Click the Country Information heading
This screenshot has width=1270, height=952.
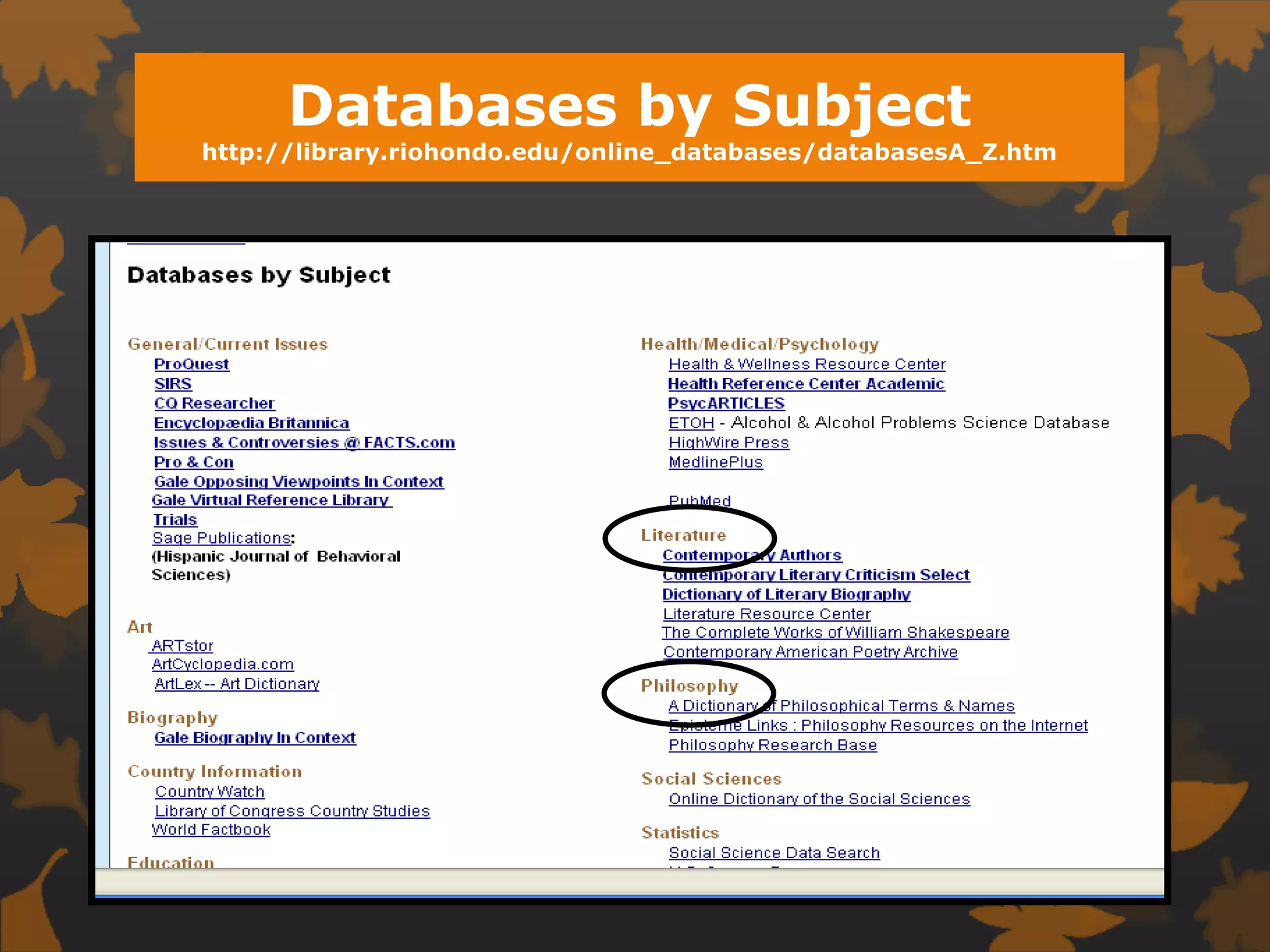click(x=215, y=772)
